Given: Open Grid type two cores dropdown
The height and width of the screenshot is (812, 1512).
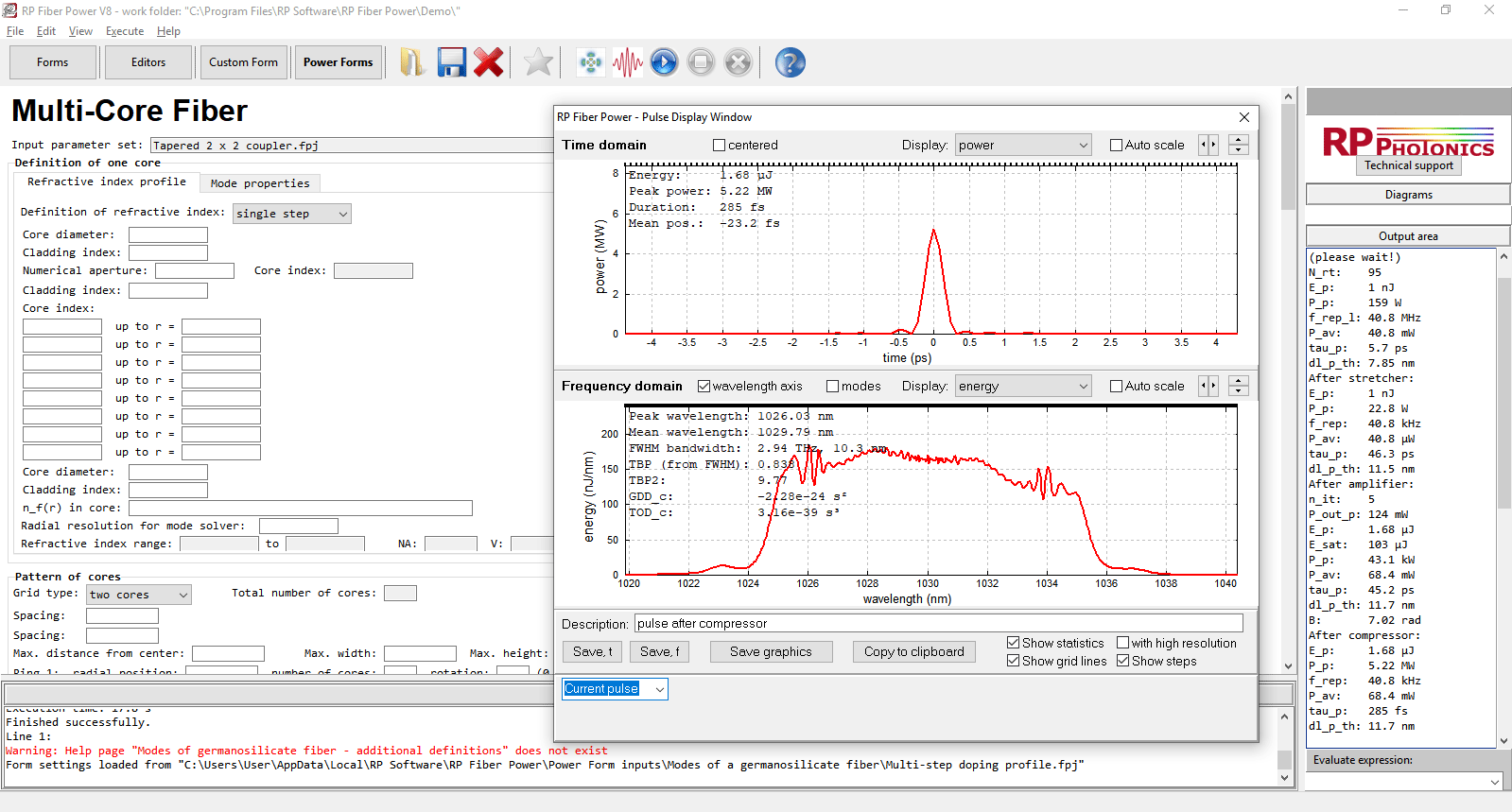Looking at the screenshot, I should [139, 595].
